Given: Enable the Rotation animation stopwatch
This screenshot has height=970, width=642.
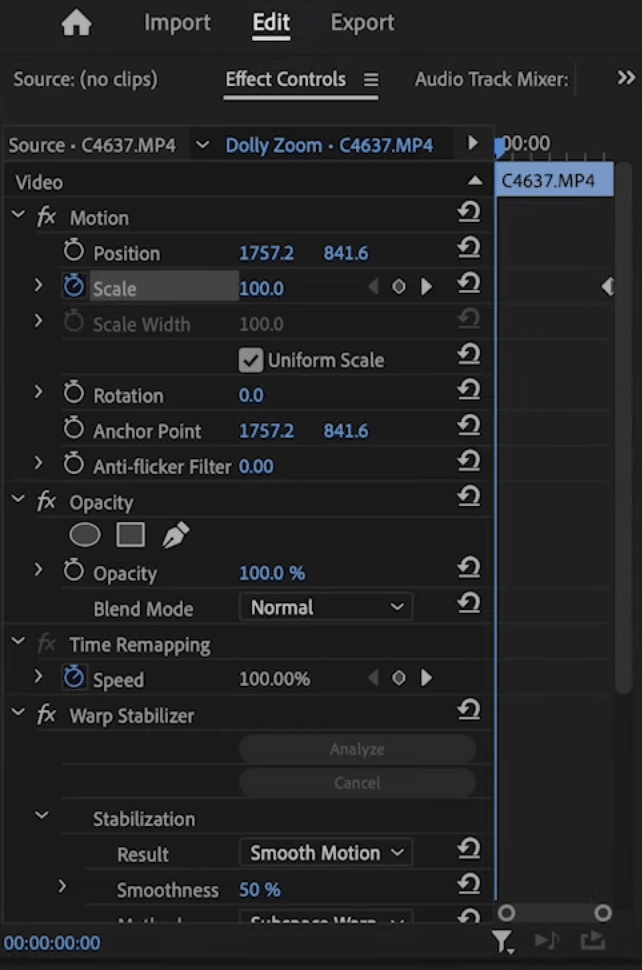Looking at the screenshot, I should click(x=74, y=394).
